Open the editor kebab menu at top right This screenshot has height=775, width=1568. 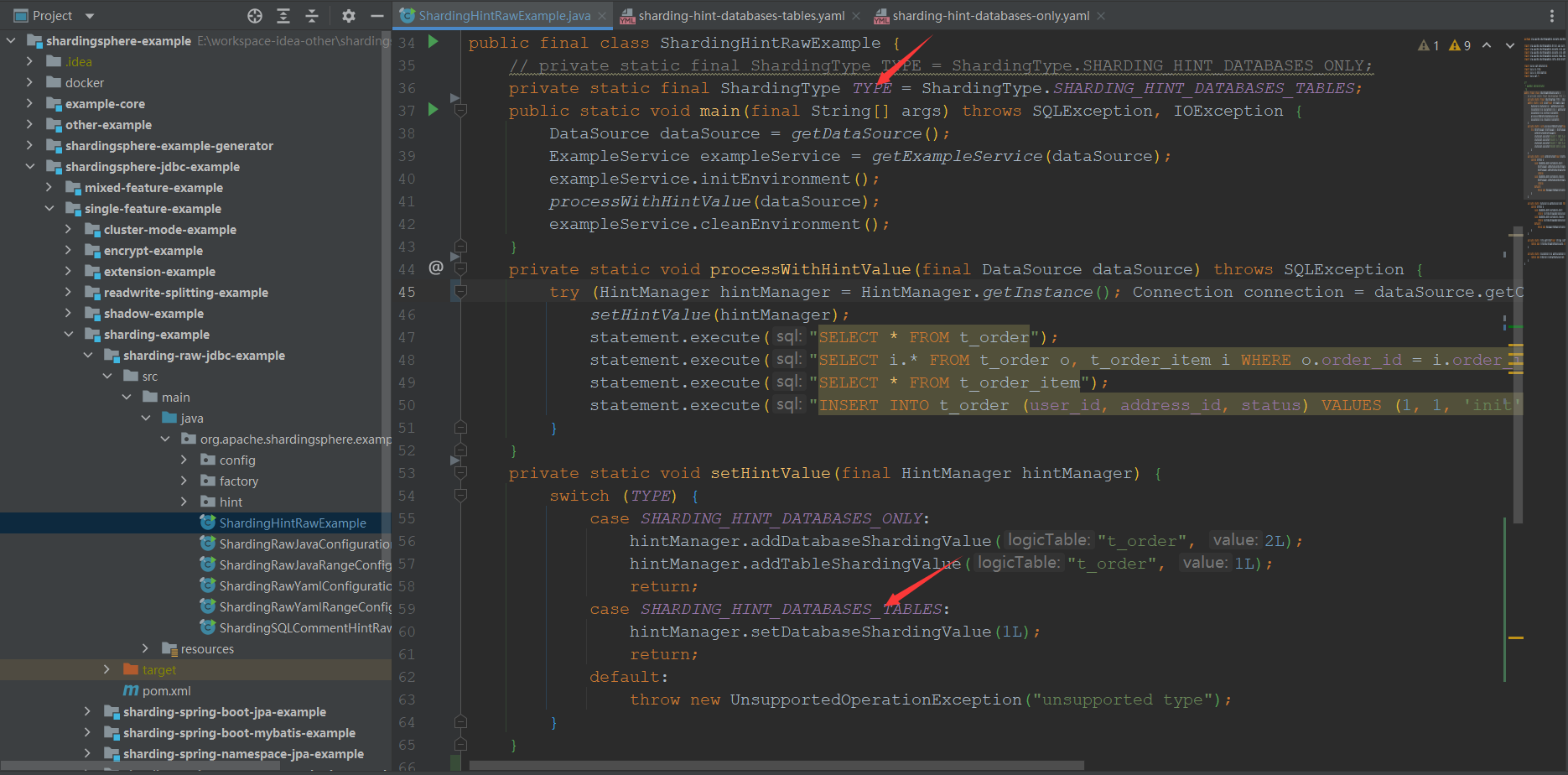[x=1552, y=15]
